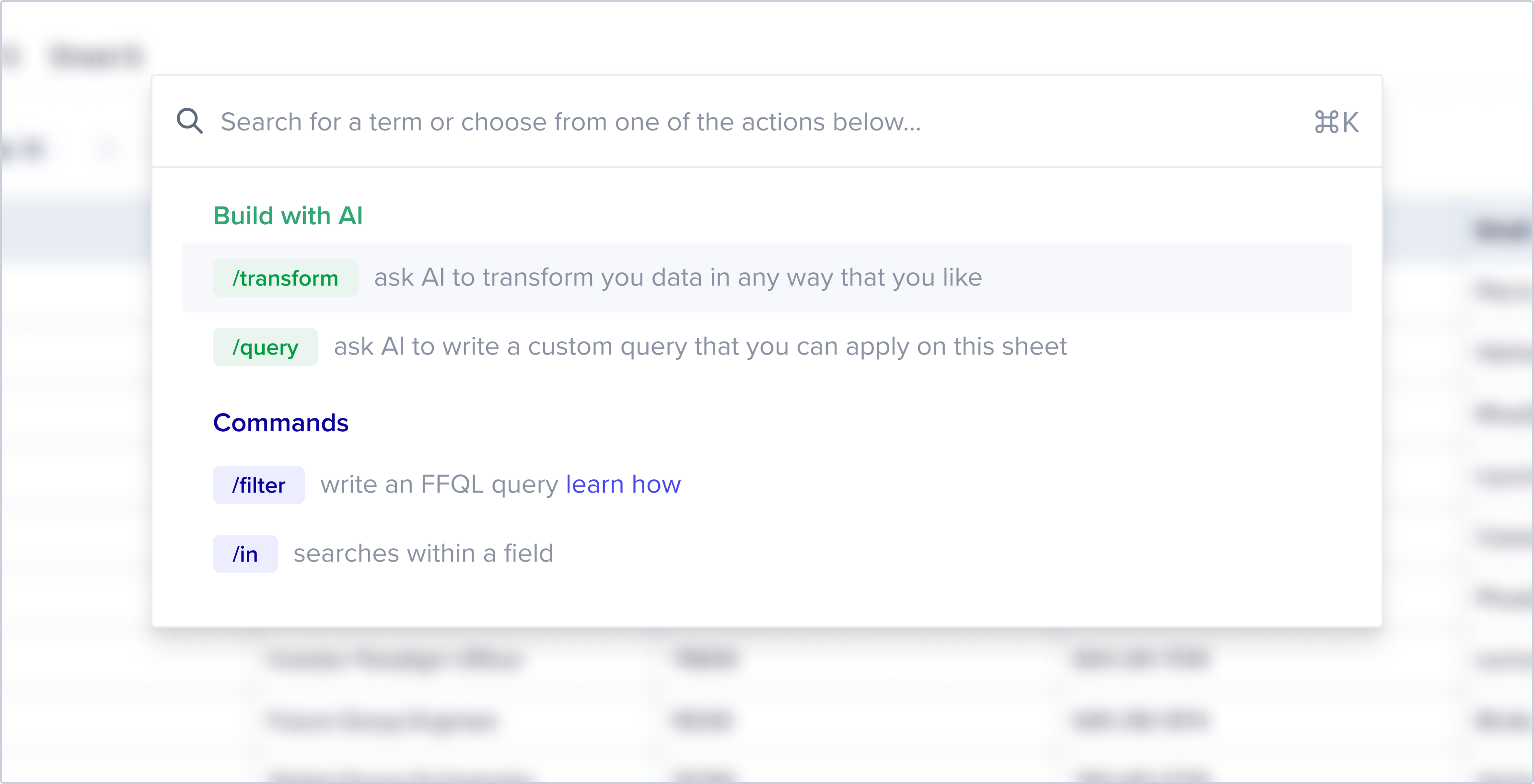The width and height of the screenshot is (1534, 784).
Task: Select the /in command chip
Action: point(245,554)
